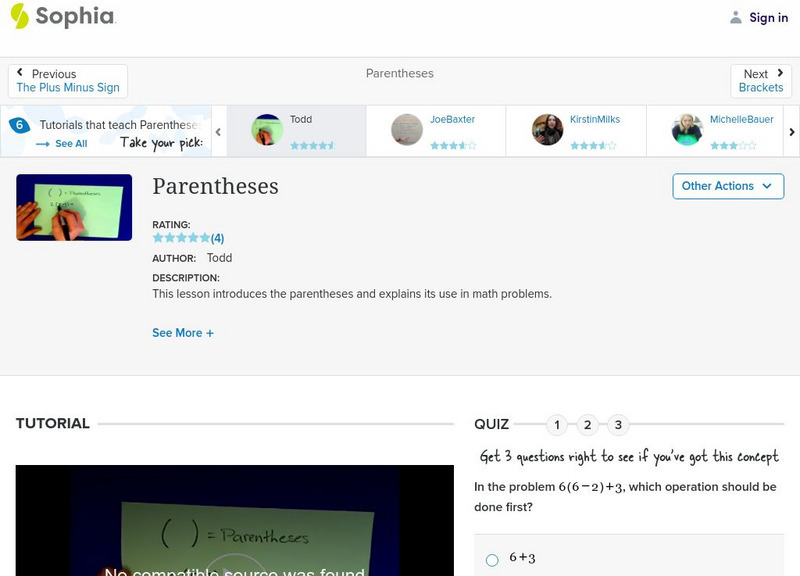Select Todd's tutorial avatar
The width and height of the screenshot is (800, 576).
[267, 130]
